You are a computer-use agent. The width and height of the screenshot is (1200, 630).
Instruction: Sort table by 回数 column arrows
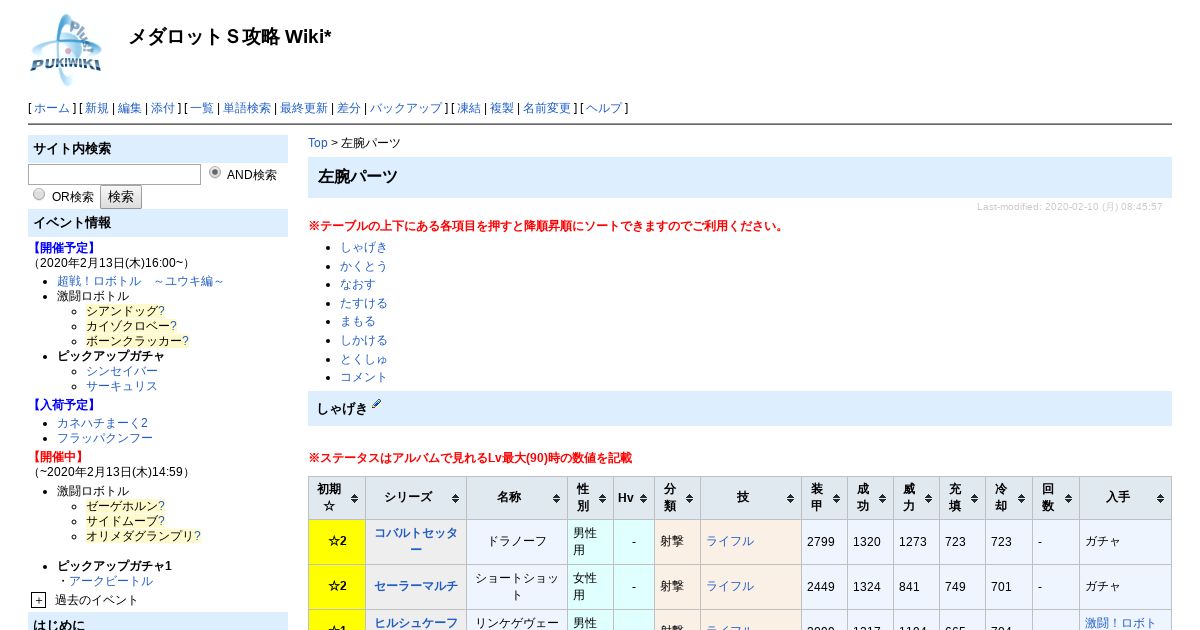click(x=1068, y=498)
